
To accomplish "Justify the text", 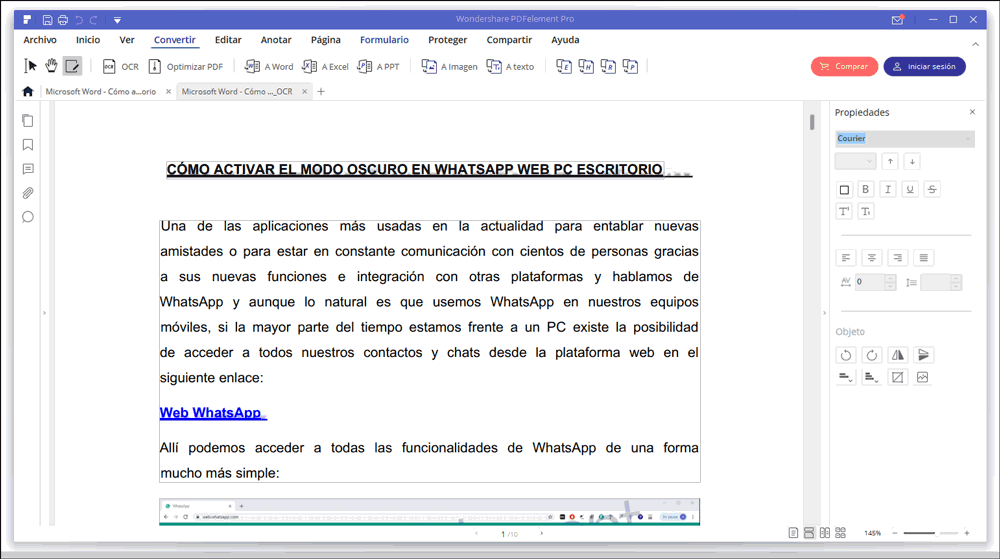I will click(x=923, y=258).
